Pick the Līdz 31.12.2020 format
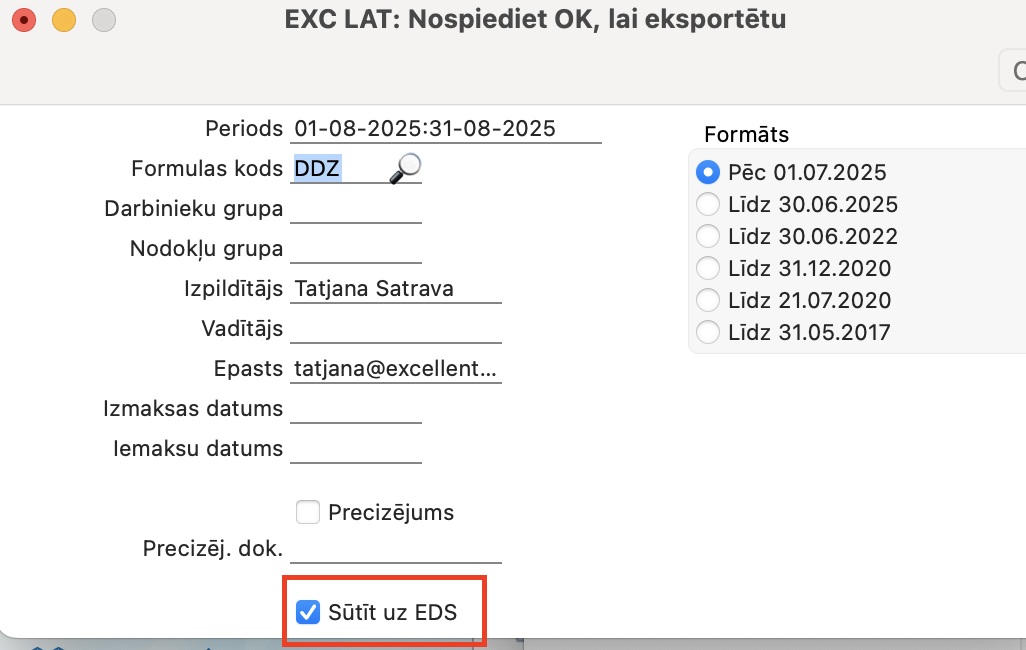The width and height of the screenshot is (1026, 650). [x=708, y=268]
